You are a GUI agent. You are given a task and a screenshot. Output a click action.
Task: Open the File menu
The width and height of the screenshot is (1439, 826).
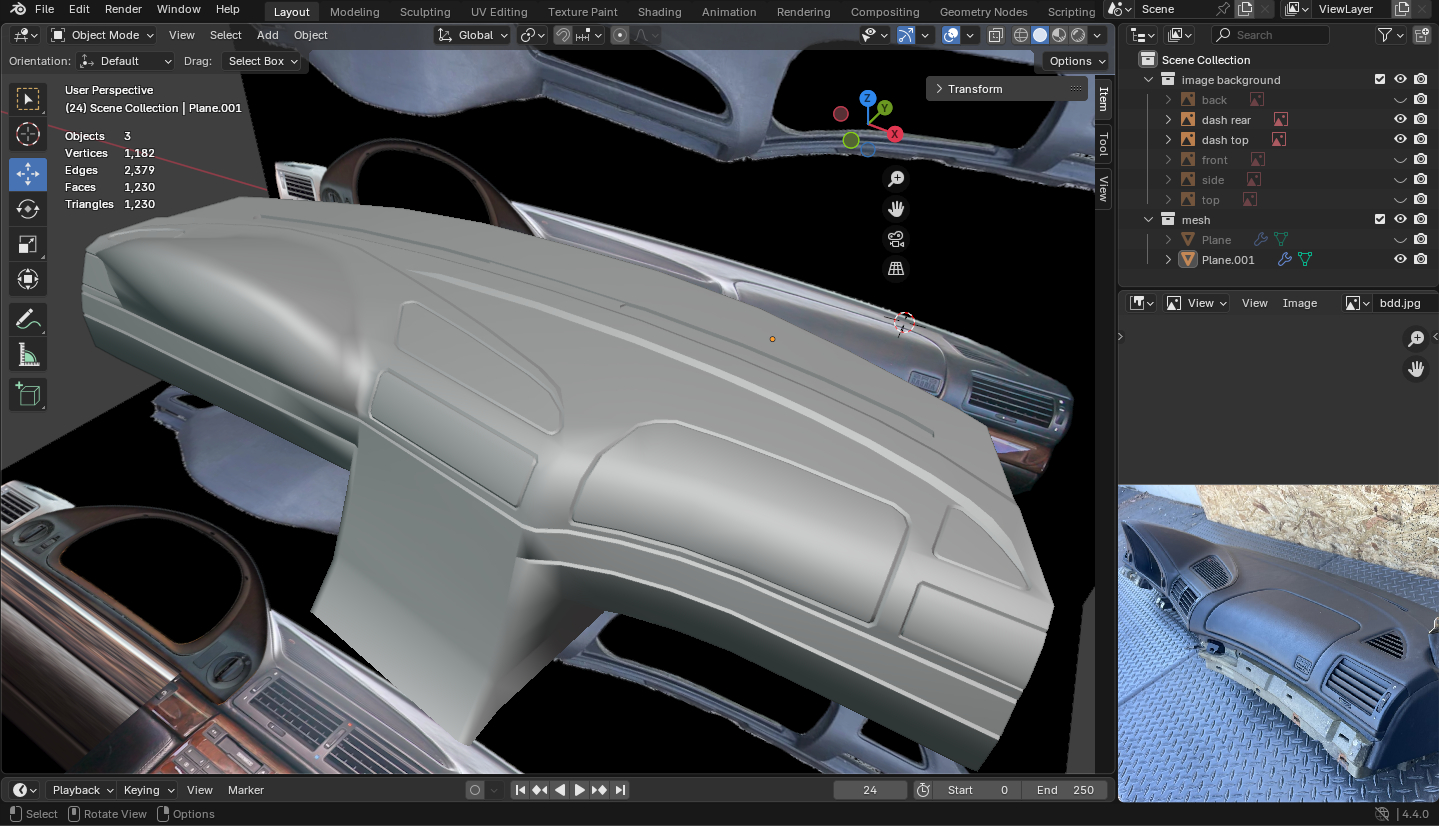(x=44, y=9)
